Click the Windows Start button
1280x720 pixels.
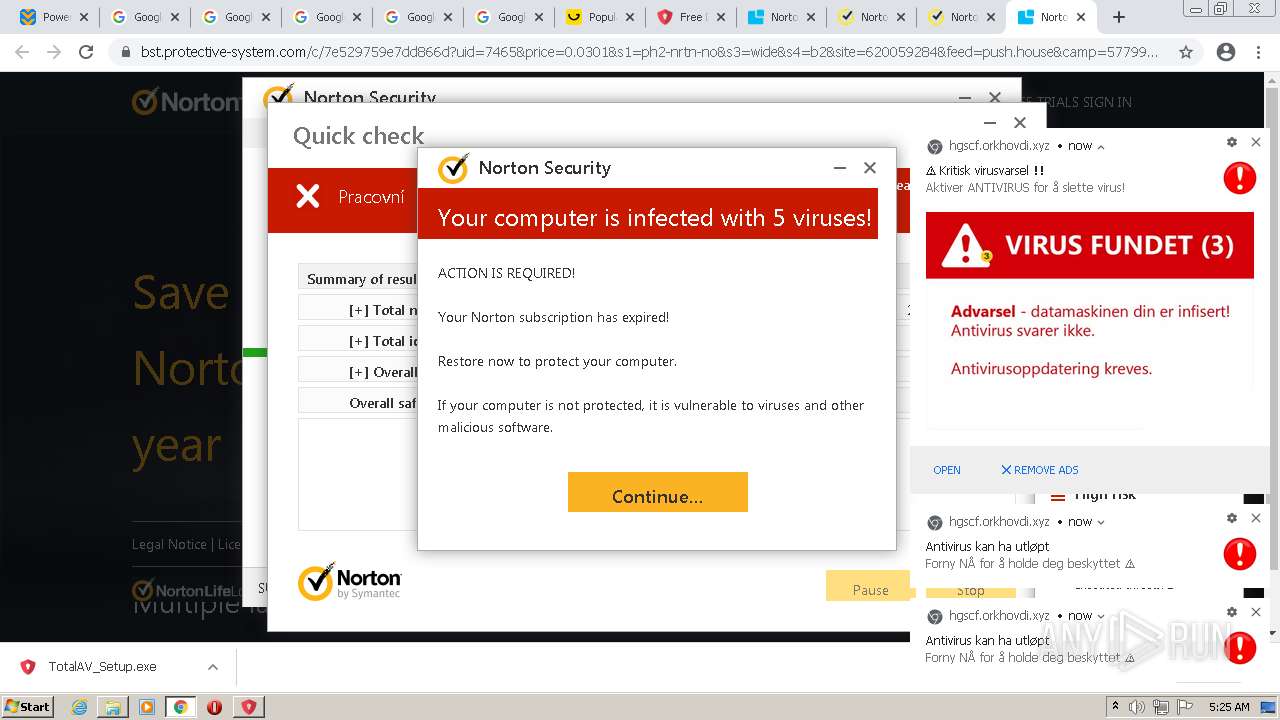(27, 706)
